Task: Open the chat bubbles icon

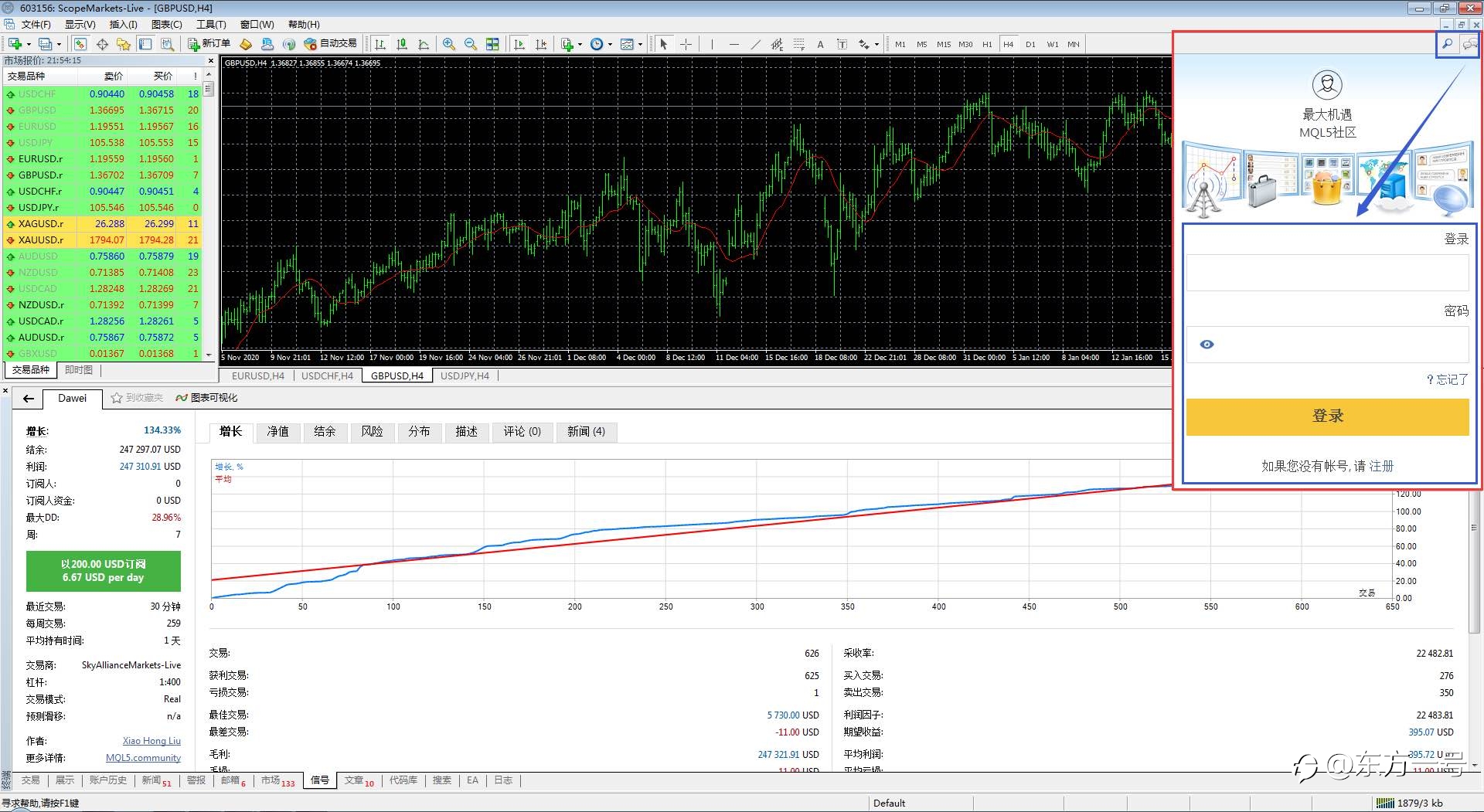Action: point(1470,44)
